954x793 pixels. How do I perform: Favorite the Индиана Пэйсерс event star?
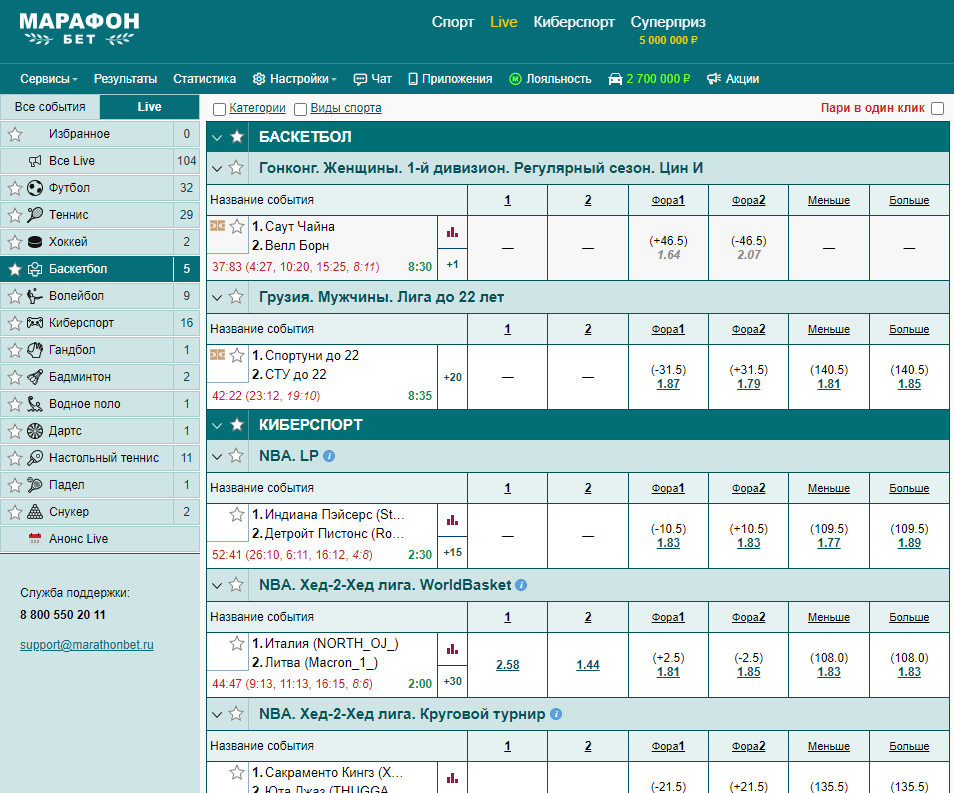tap(237, 514)
